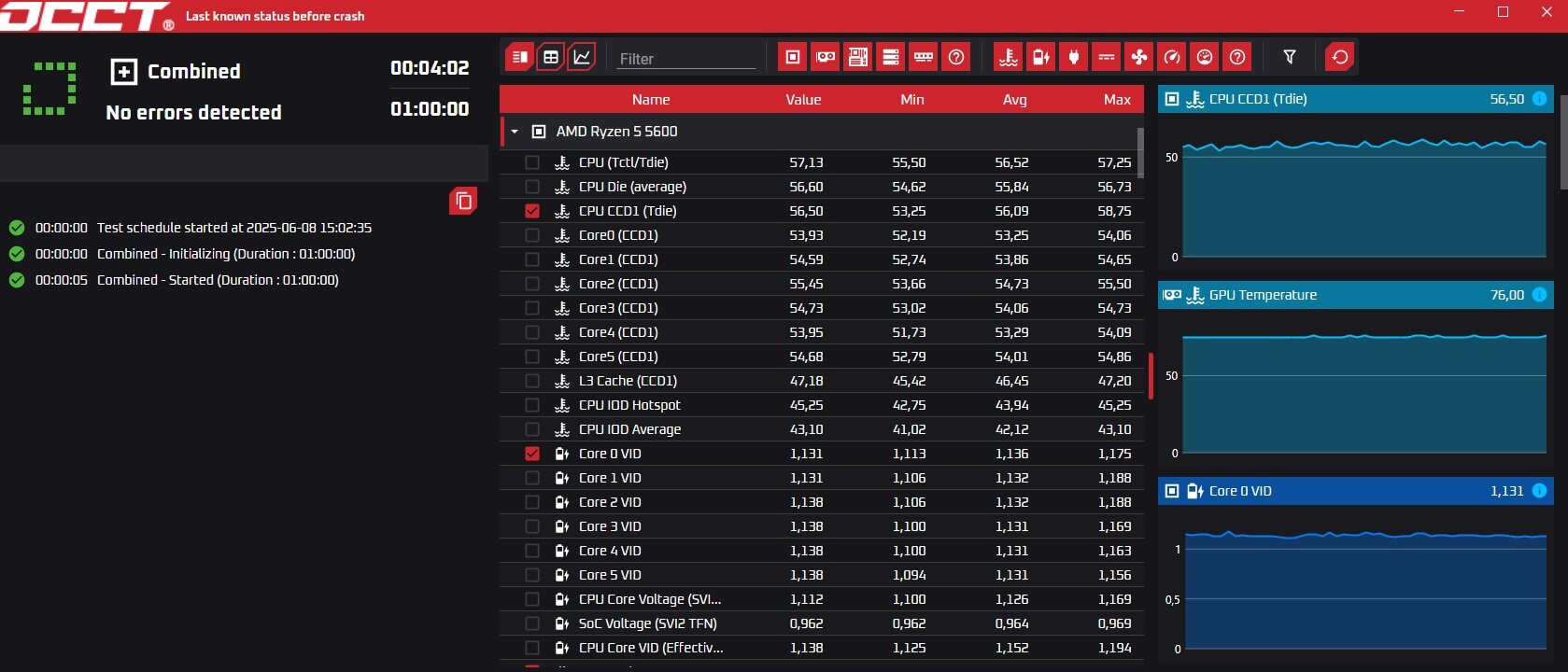Screen dimensions: 1568x672
Task: Filter sensors by motherboard component
Action: point(858,57)
